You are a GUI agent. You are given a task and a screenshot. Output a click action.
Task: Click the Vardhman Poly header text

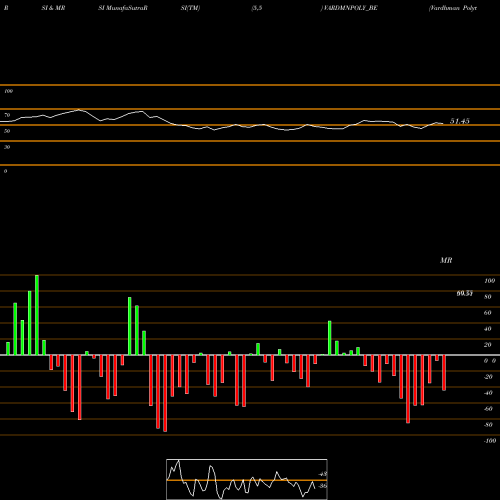[453, 8]
